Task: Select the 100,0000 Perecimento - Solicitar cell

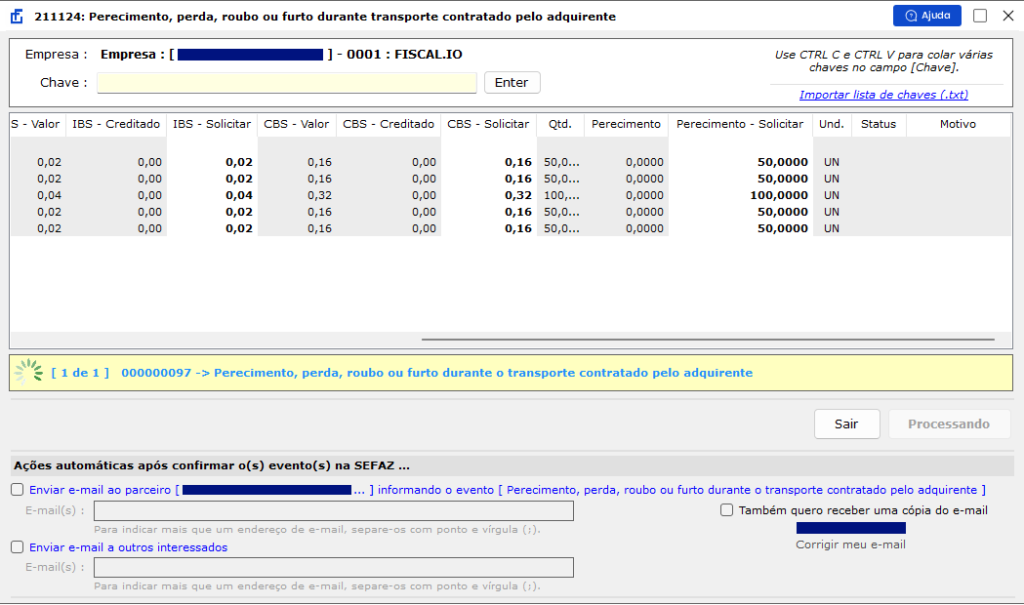Action: (740, 195)
